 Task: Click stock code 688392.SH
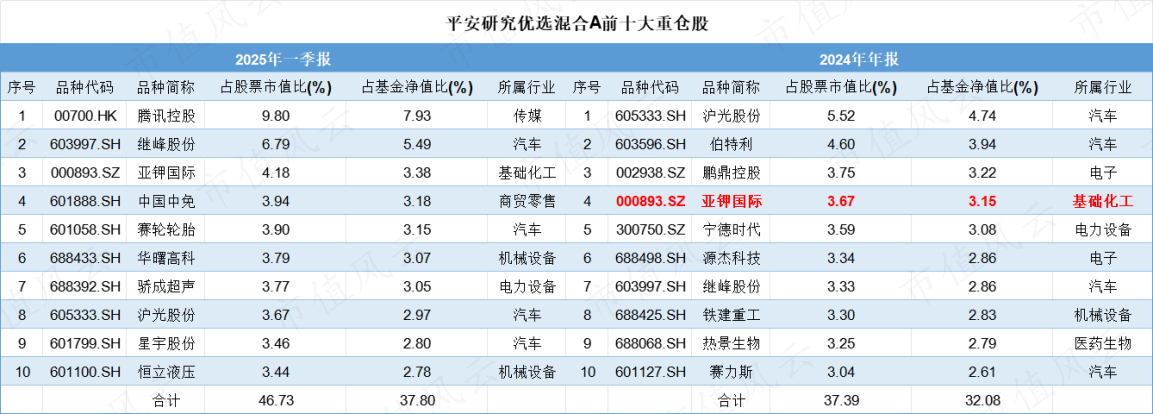click(x=85, y=287)
